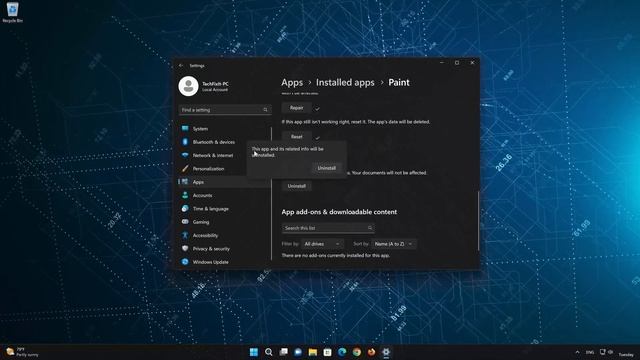Viewport: 640px width, 360px height.
Task: Open the Filter by All drives dropdown
Action: pos(322,244)
